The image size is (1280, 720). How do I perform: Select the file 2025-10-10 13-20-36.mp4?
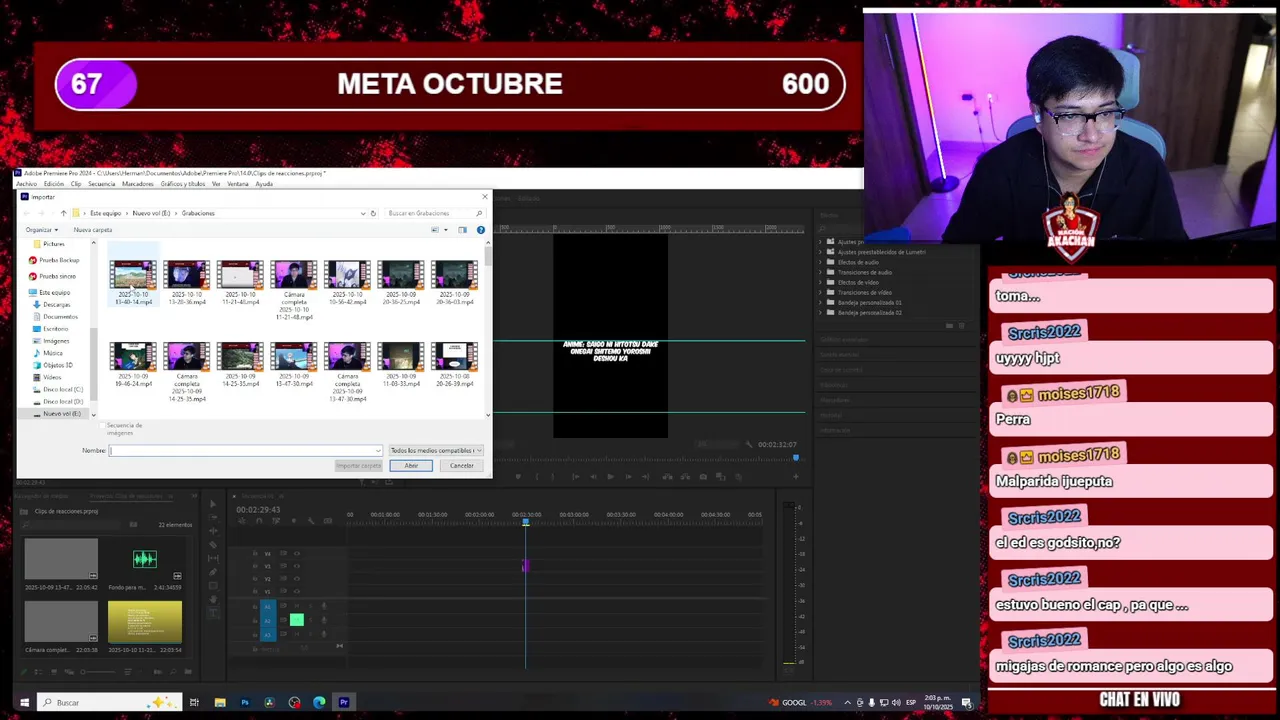click(x=187, y=283)
